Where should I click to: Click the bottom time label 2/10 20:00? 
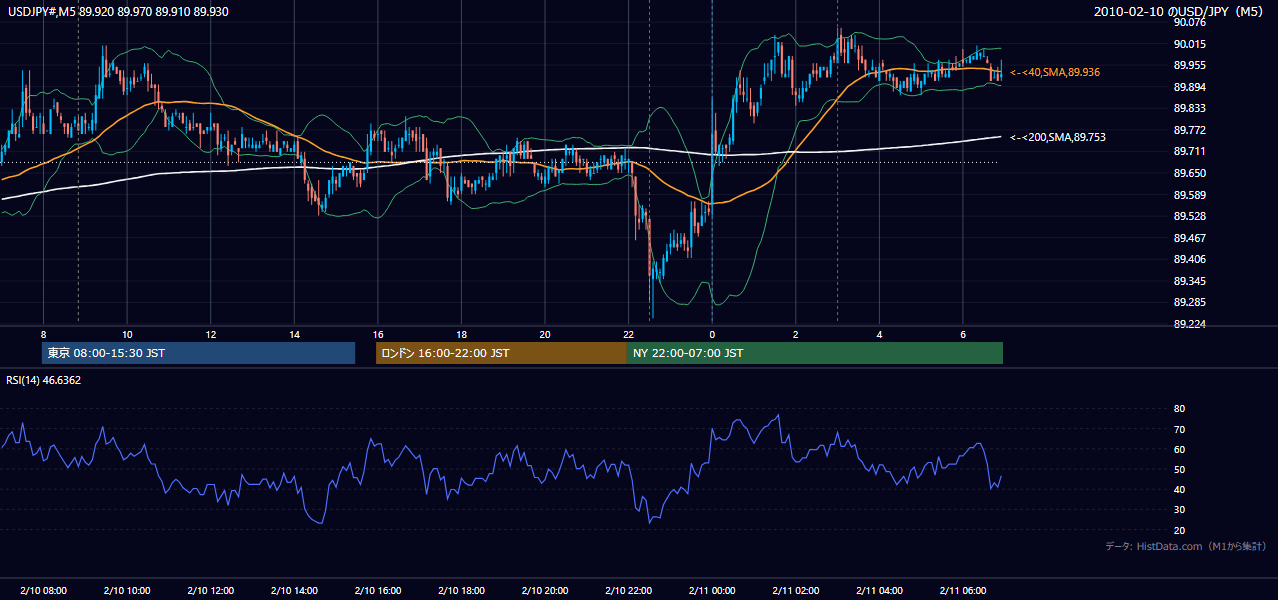pyautogui.click(x=544, y=591)
